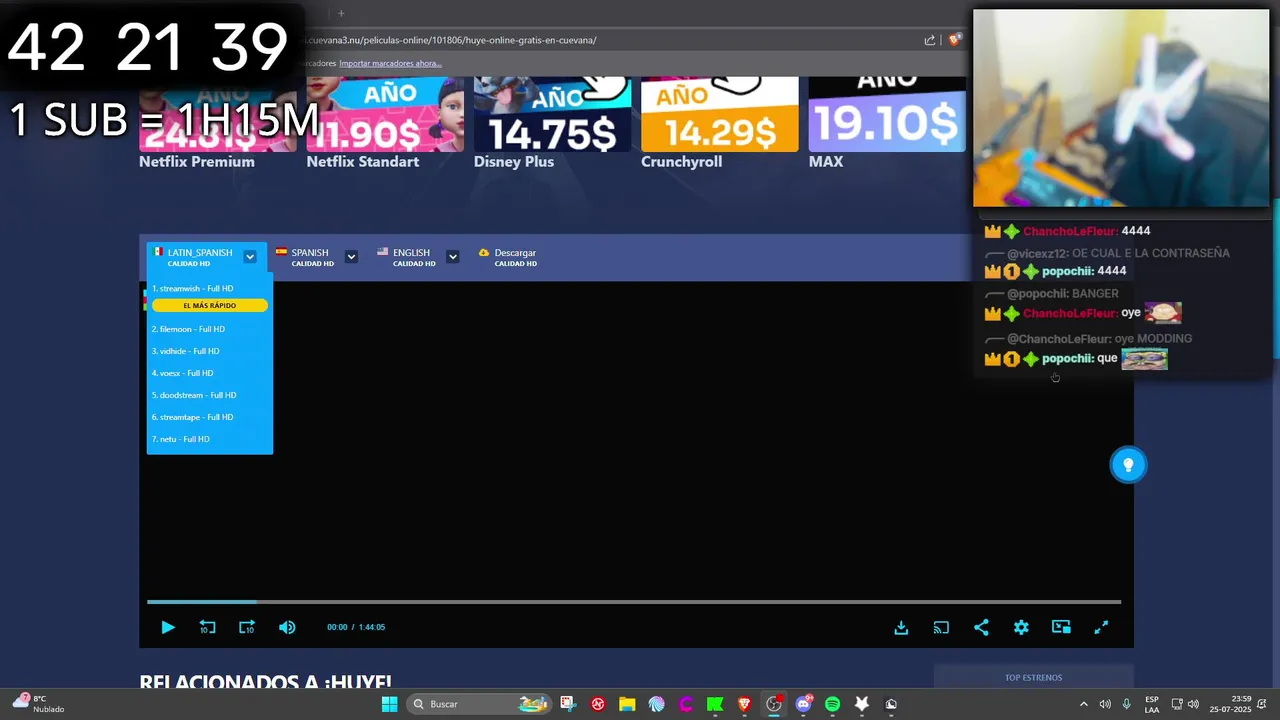
Task: Open the player share icon
Action: point(981,627)
